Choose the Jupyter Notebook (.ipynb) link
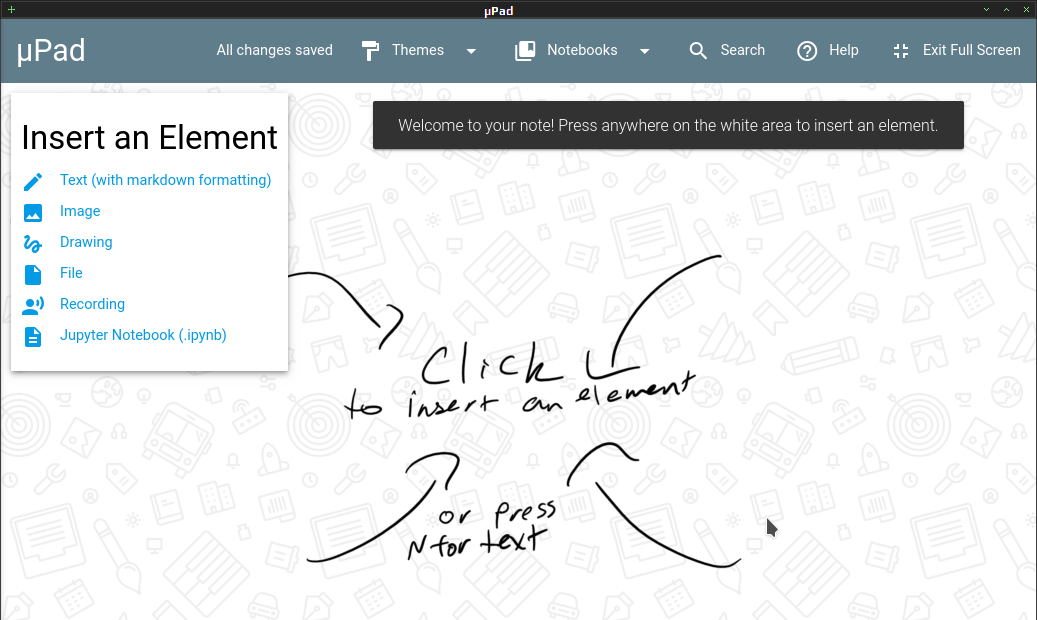Viewport: 1037px width, 620px height. coord(143,335)
